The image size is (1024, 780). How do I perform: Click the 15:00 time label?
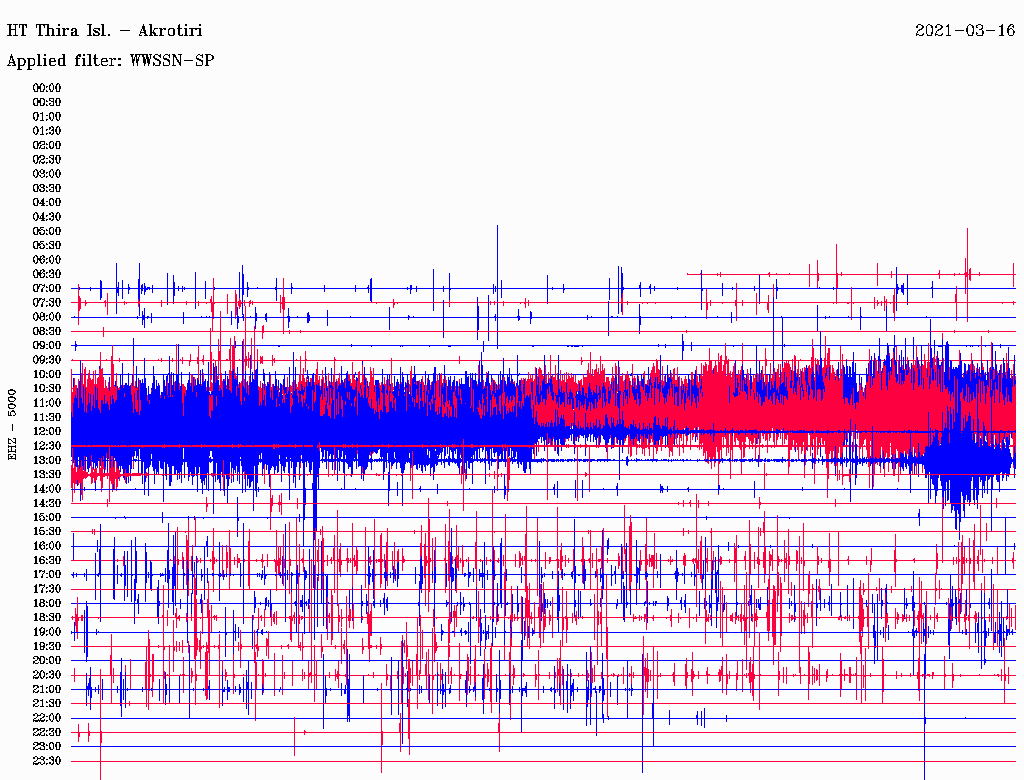(x=47, y=517)
